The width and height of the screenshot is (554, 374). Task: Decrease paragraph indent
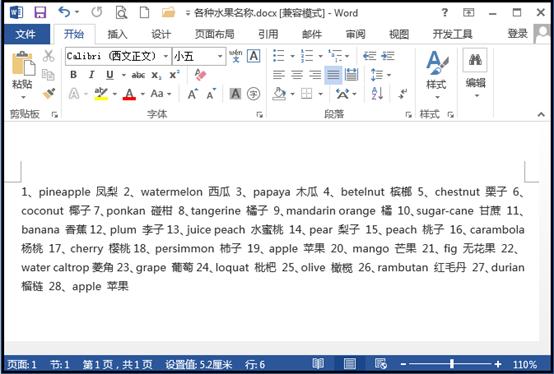pyautogui.click(x=370, y=56)
